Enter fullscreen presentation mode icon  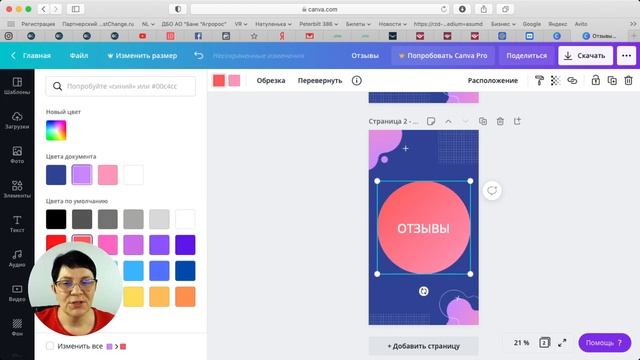tap(562, 342)
